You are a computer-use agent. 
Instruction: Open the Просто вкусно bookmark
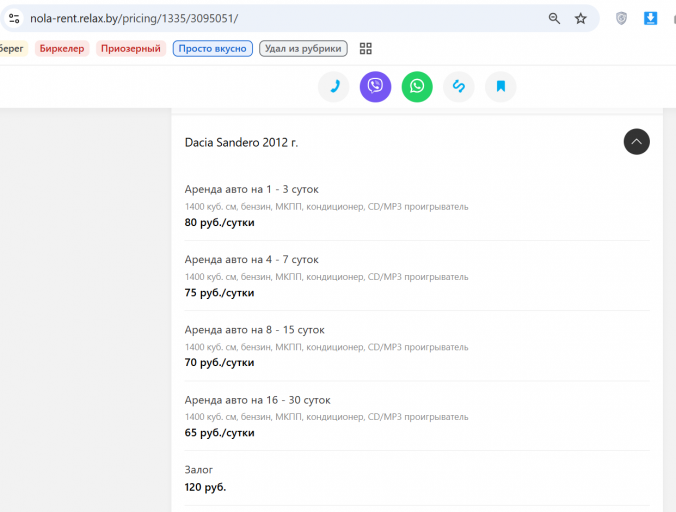[213, 49]
